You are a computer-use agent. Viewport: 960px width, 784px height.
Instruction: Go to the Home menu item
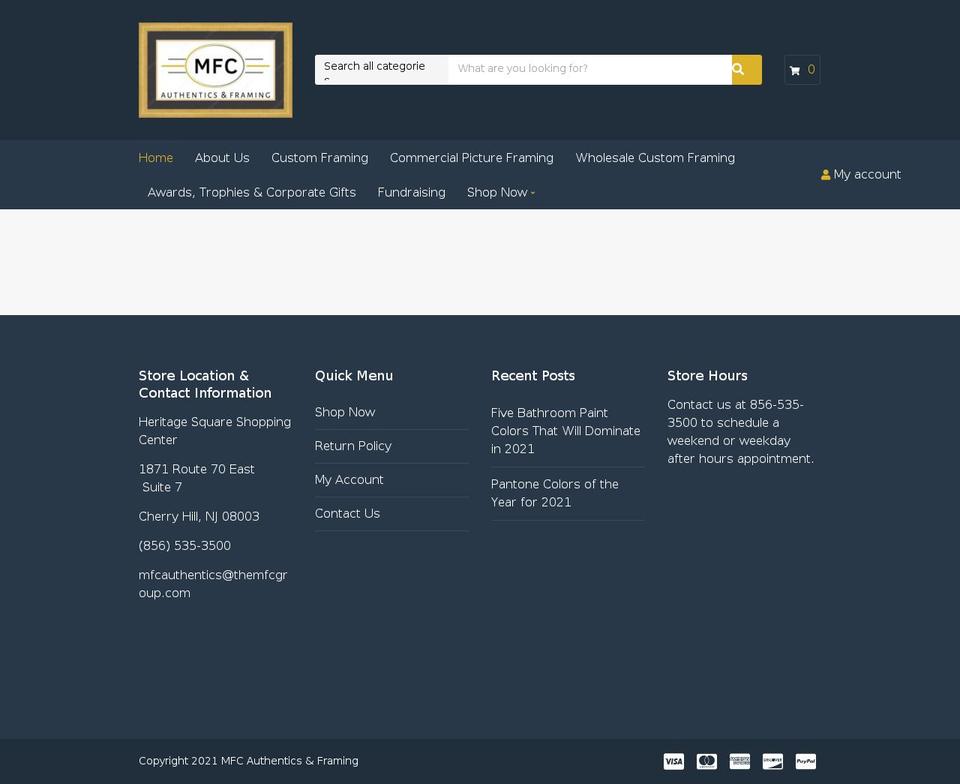click(x=156, y=158)
